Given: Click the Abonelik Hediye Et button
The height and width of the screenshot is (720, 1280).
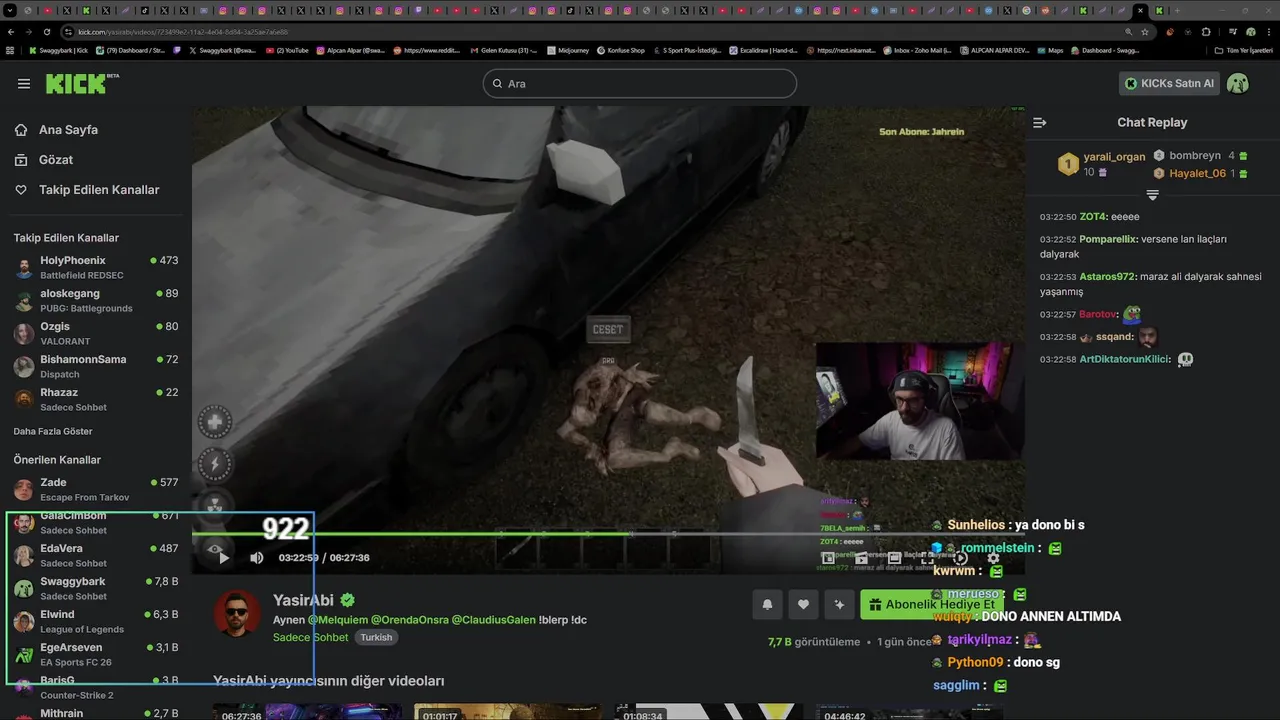Looking at the screenshot, I should point(932,604).
